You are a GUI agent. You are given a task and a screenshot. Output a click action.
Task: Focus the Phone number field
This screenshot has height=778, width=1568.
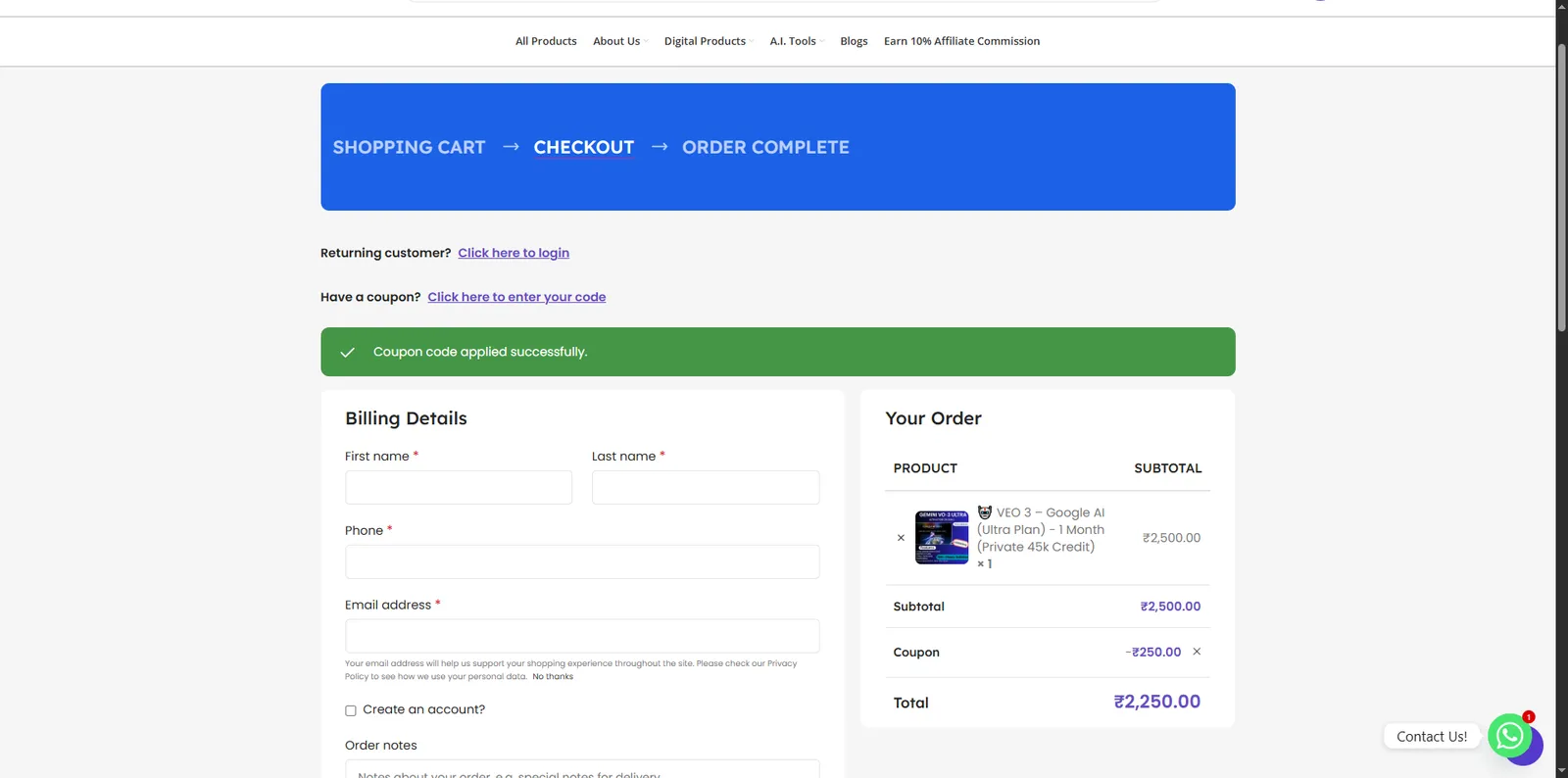coord(582,561)
